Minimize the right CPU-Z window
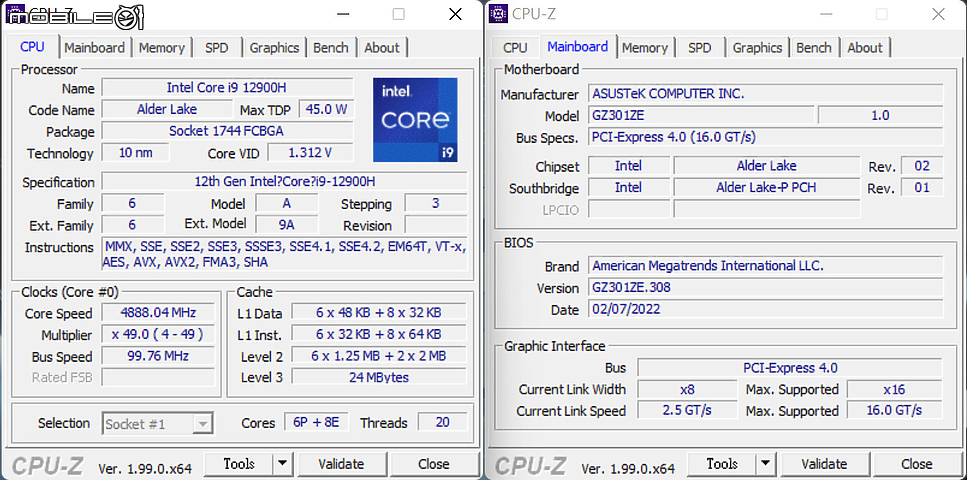This screenshot has width=967, height=480. (825, 14)
